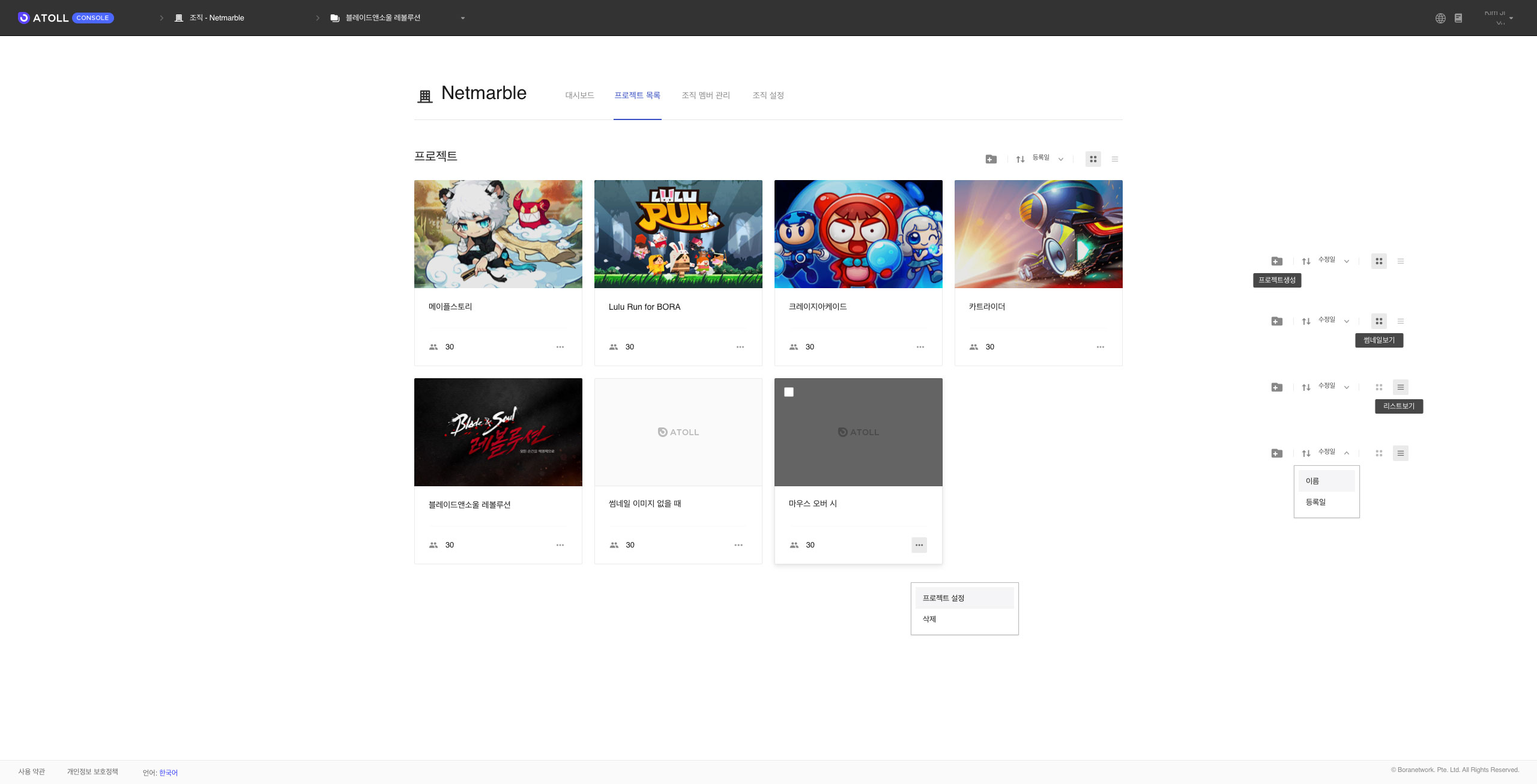Open more options on 메이플스토리 card
The height and width of the screenshot is (784, 1537).
[x=560, y=347]
